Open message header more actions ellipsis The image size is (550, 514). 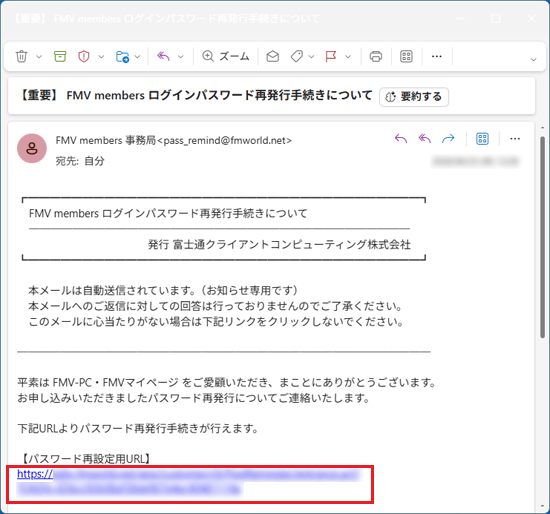point(515,139)
